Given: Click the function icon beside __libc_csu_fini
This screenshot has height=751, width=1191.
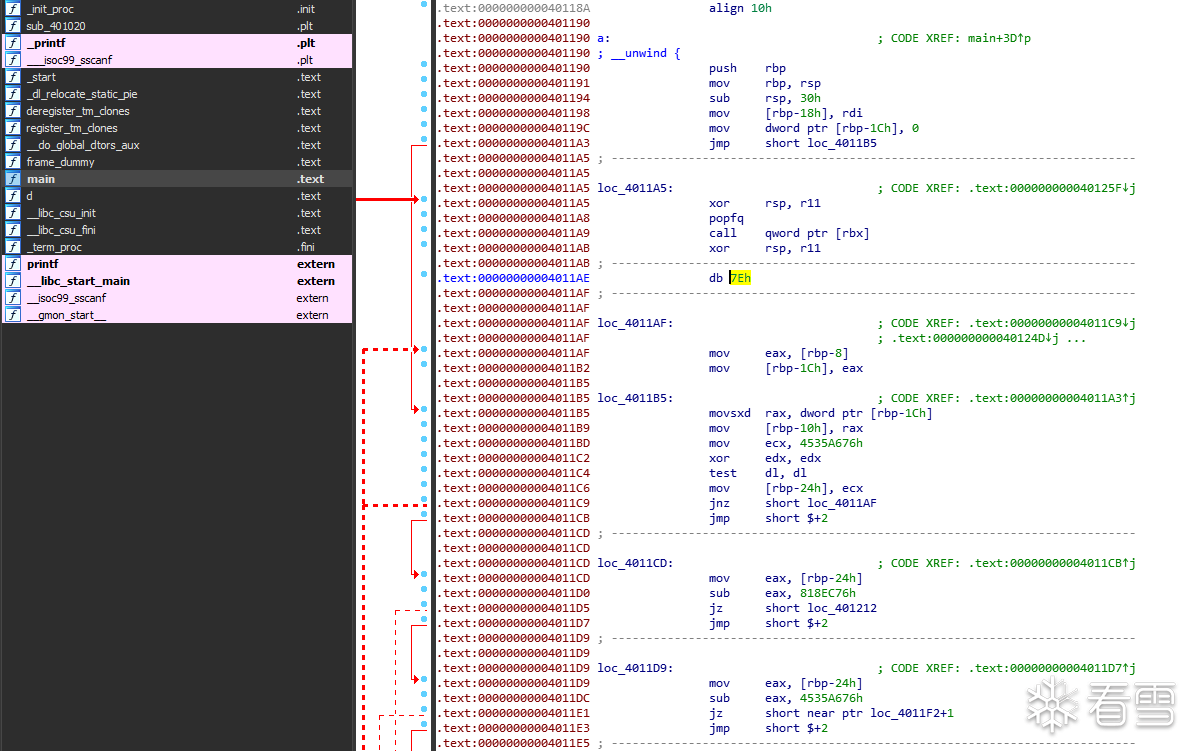Looking at the screenshot, I should [x=13, y=230].
